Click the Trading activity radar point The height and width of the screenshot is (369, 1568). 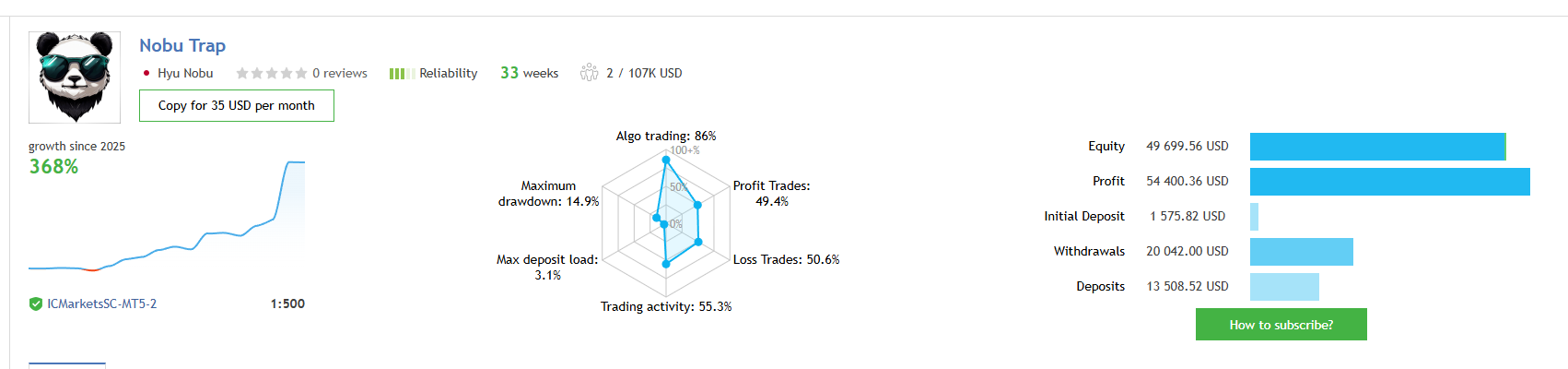(666, 265)
